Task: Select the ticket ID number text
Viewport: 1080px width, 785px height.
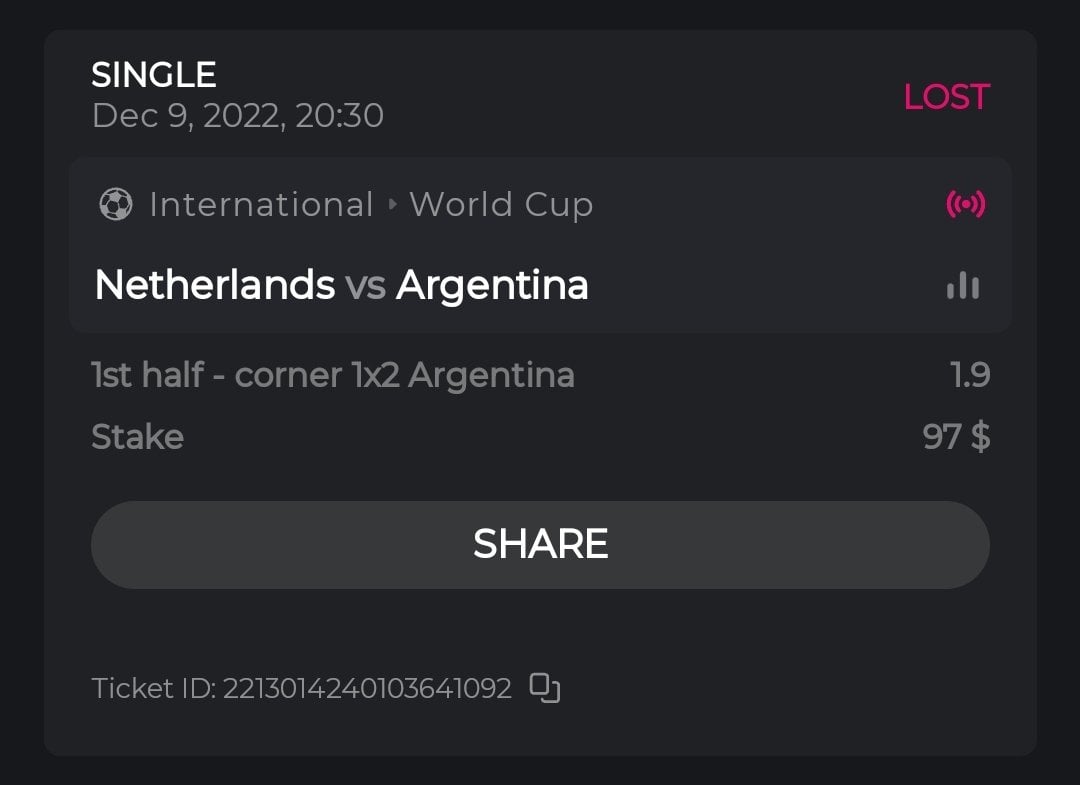Action: point(367,689)
